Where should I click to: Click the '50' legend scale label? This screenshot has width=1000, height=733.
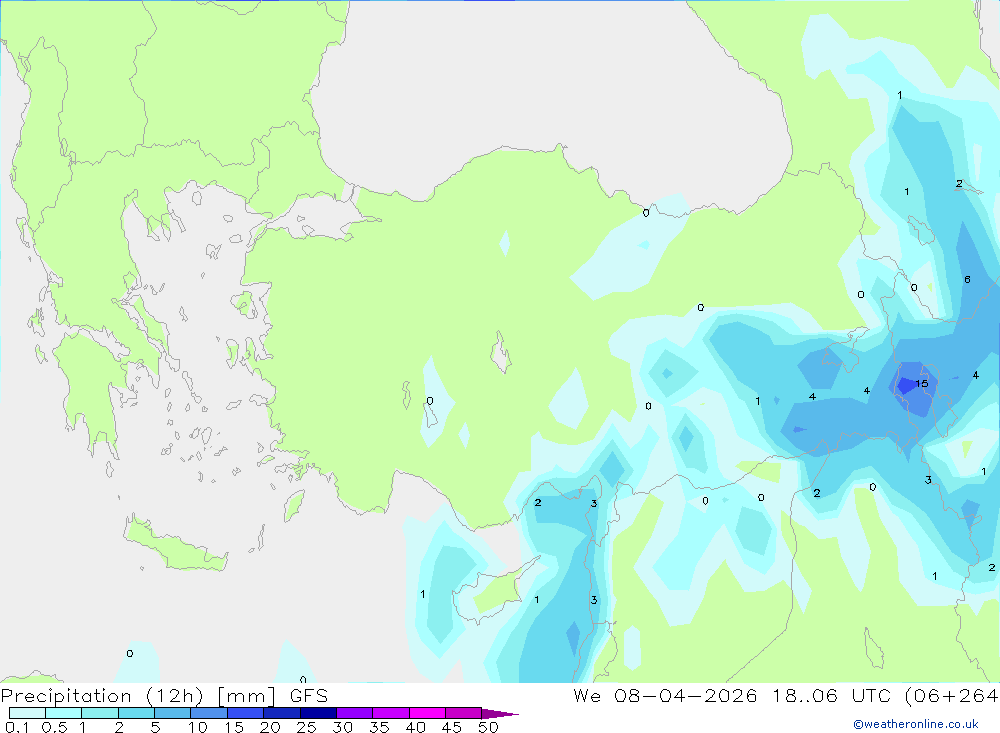pos(488,727)
